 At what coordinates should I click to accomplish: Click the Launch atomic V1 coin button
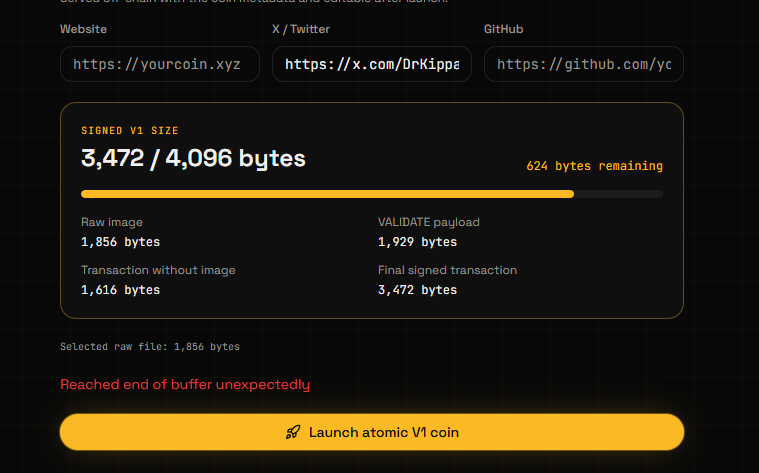372,432
